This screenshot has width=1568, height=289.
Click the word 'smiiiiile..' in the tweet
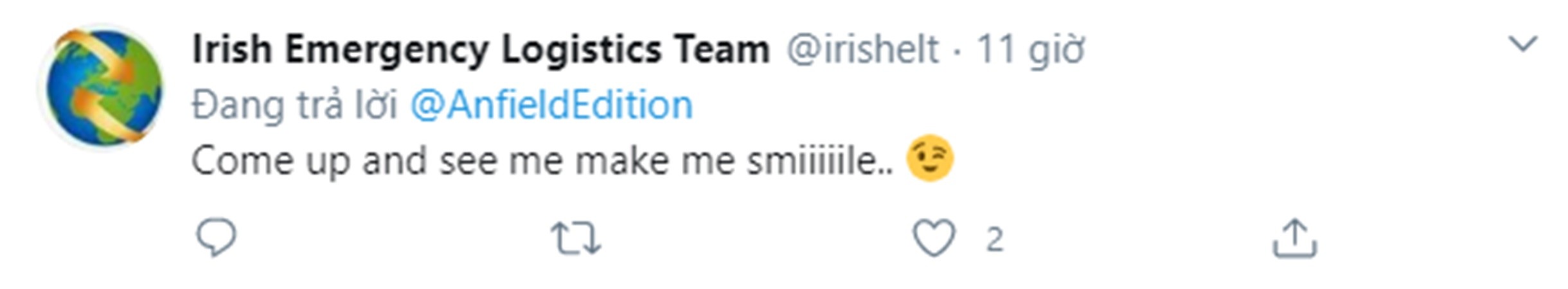pyautogui.click(x=819, y=160)
